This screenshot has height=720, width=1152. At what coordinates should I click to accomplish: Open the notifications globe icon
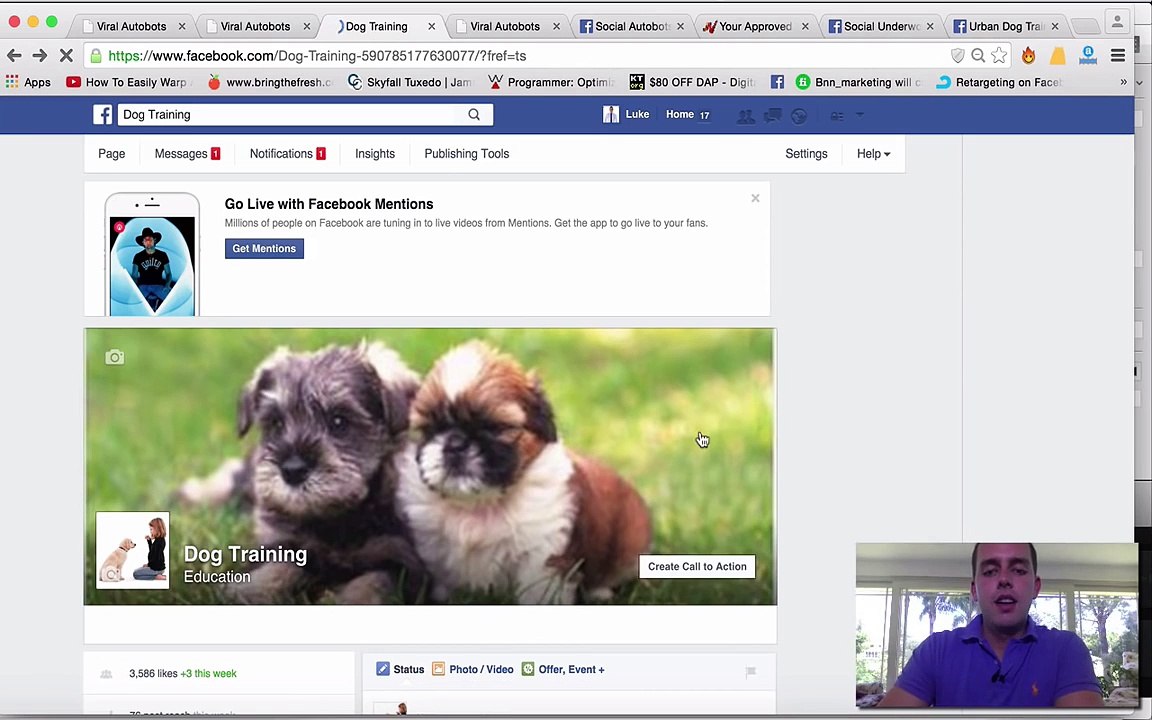tap(798, 116)
